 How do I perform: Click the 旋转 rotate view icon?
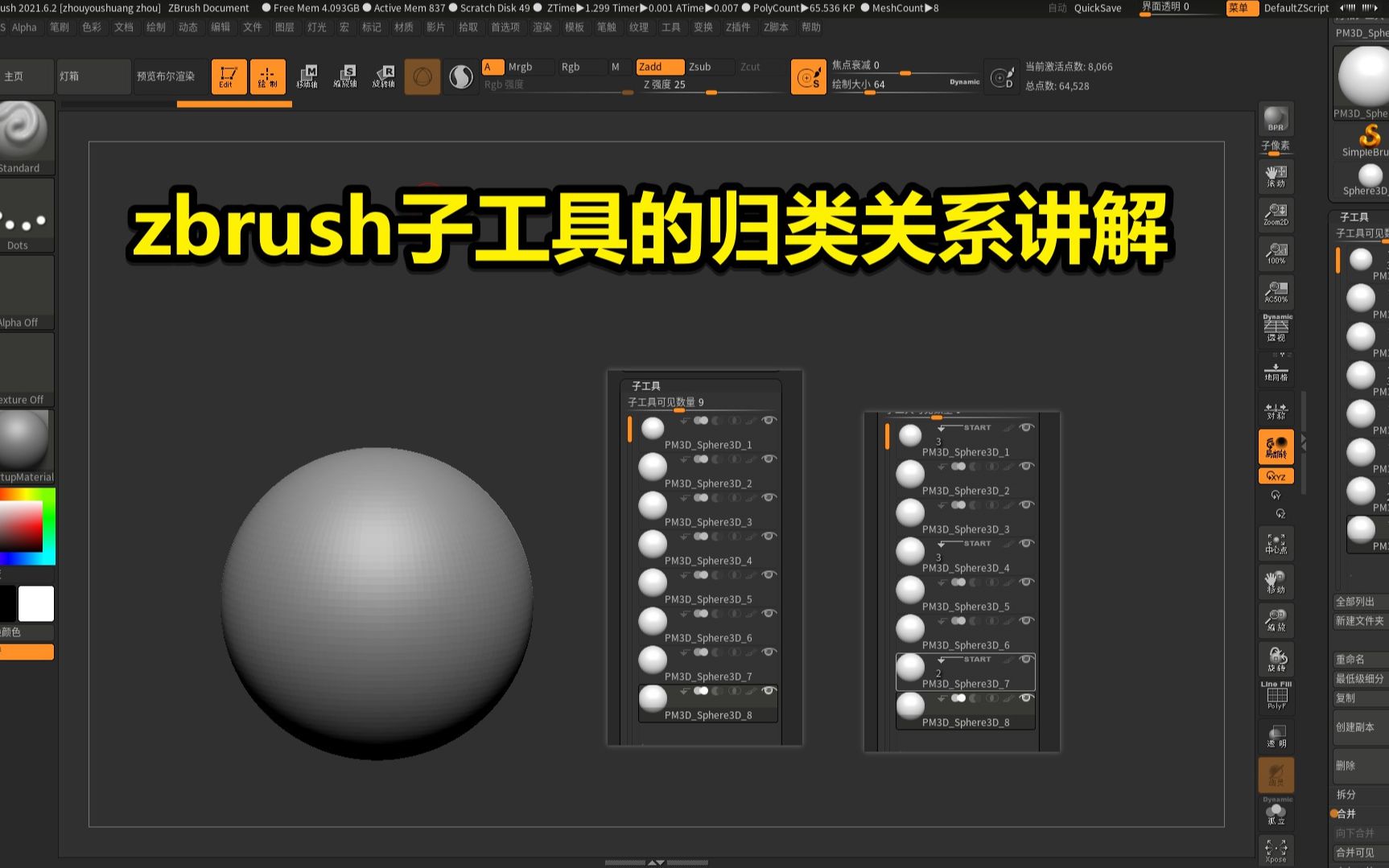click(x=1276, y=660)
